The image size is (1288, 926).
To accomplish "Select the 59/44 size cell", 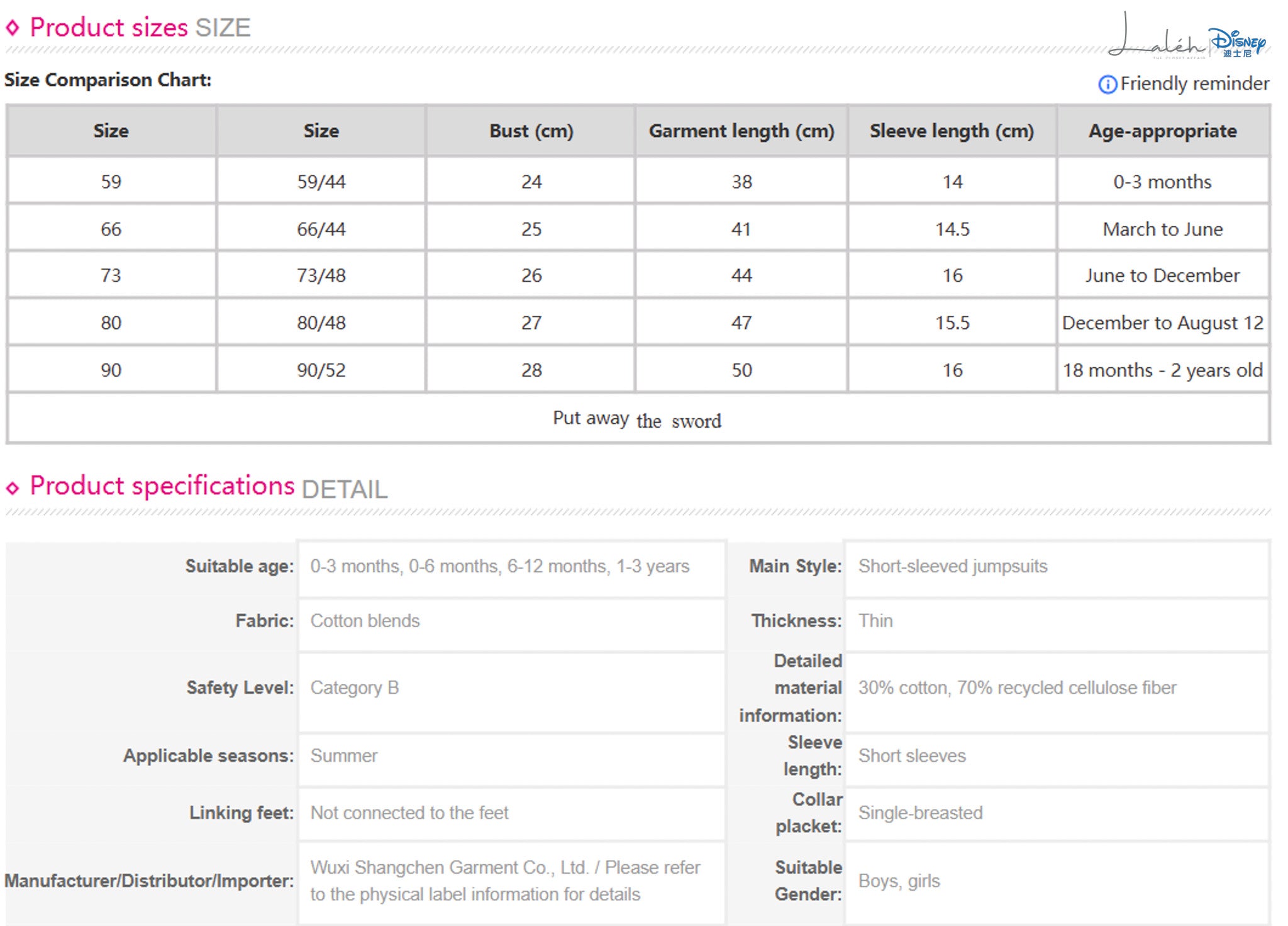I will coord(321,181).
